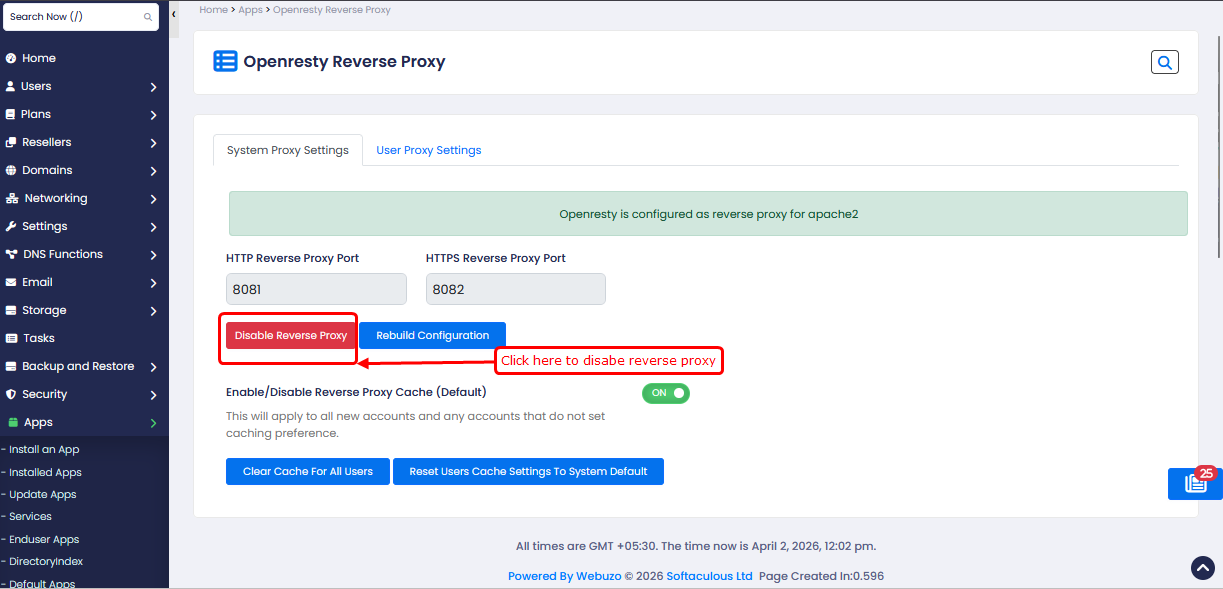Click the Security shield icon in sidebar

[x=11, y=394]
